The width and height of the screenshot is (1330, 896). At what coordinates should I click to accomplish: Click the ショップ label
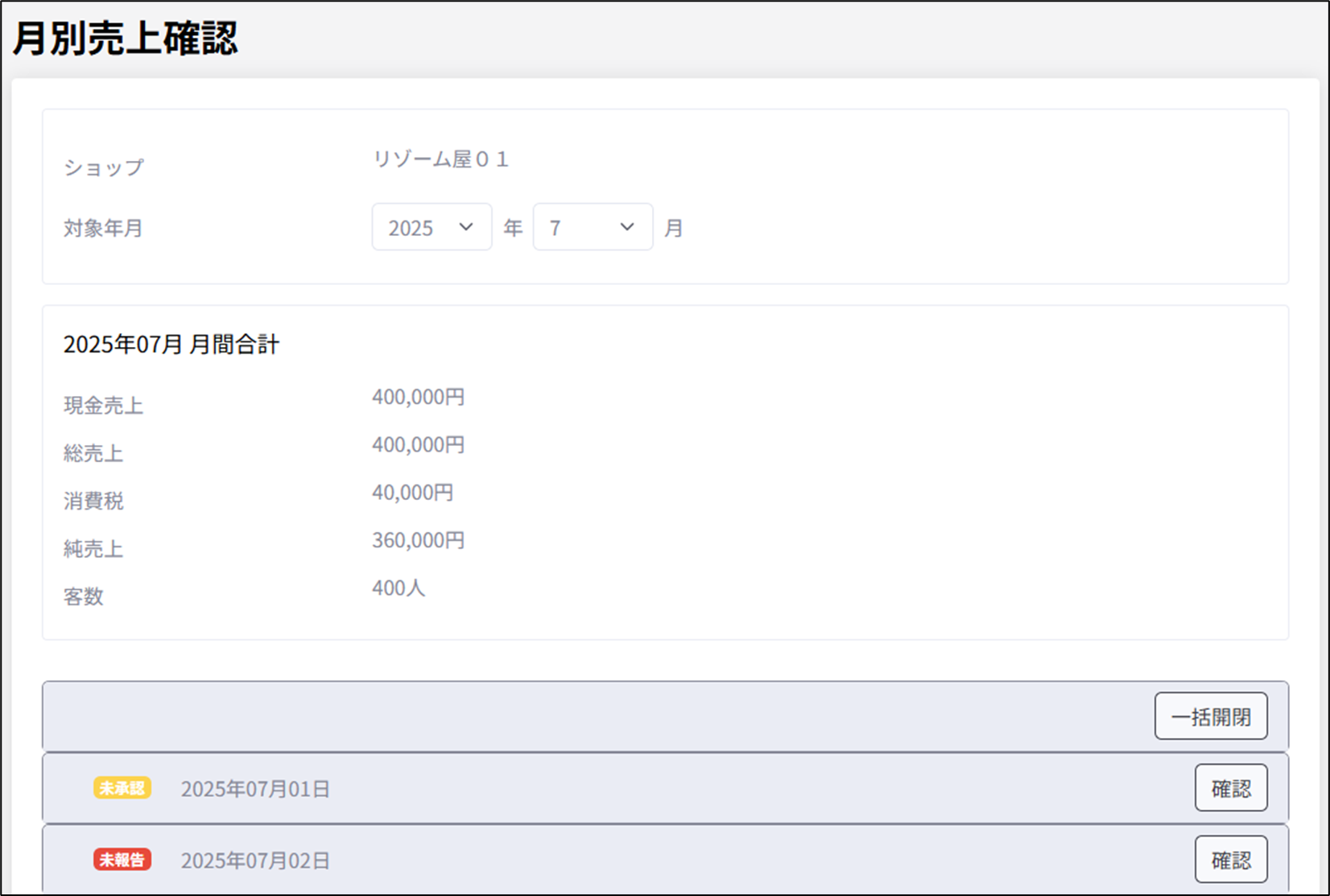(x=104, y=167)
